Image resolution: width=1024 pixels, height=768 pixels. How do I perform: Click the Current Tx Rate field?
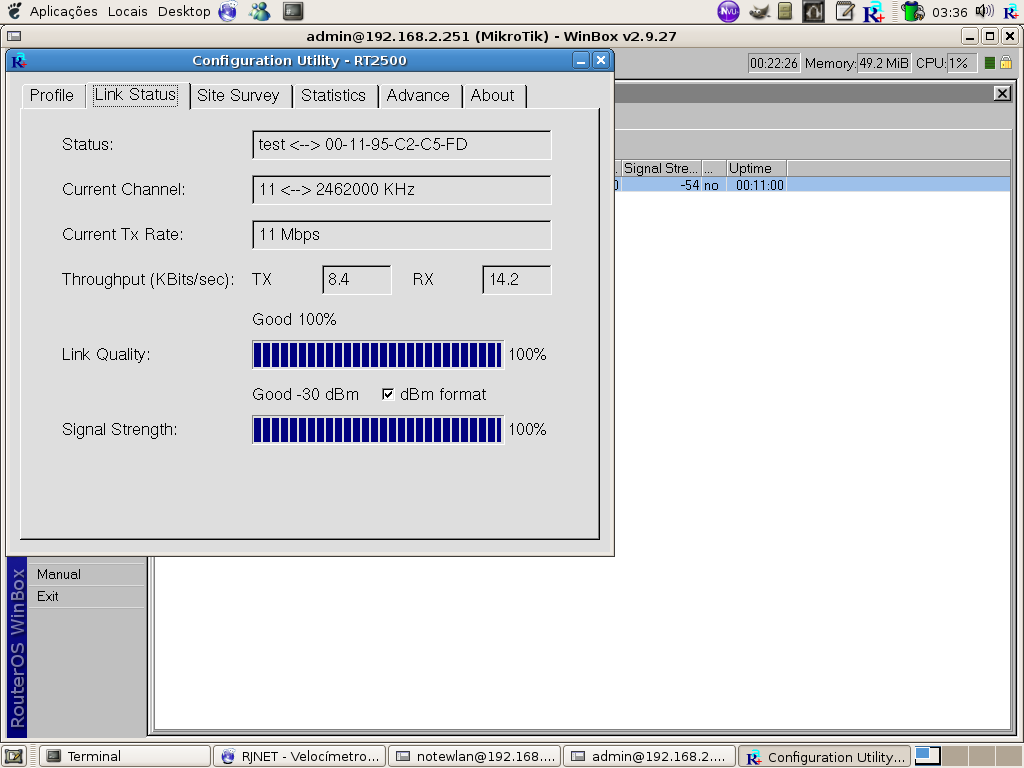[x=402, y=234]
